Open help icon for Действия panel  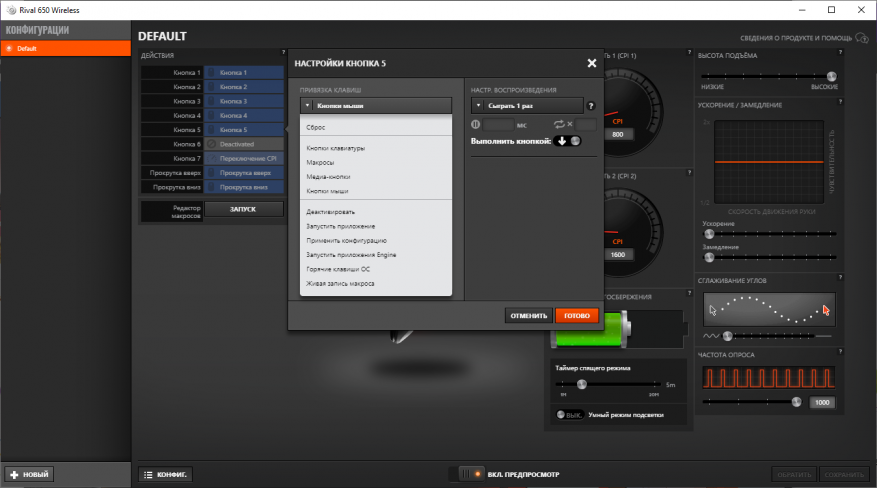click(x=283, y=52)
